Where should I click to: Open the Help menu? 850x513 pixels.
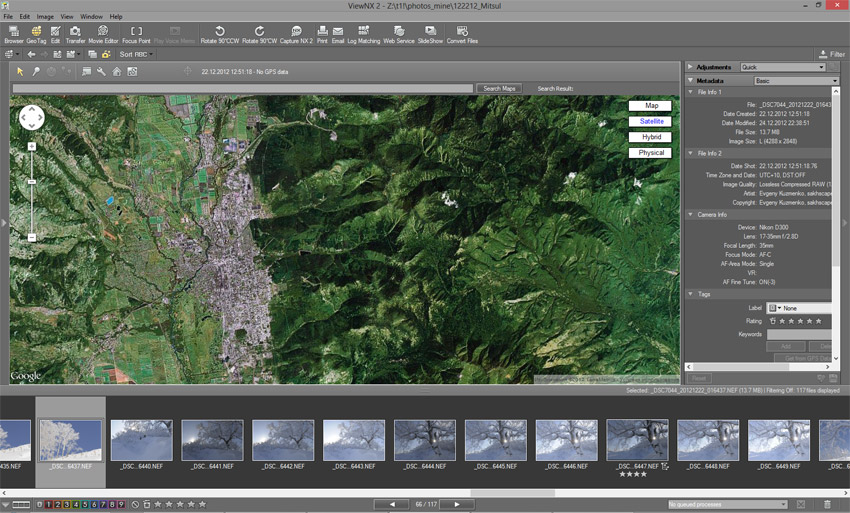click(x=116, y=16)
